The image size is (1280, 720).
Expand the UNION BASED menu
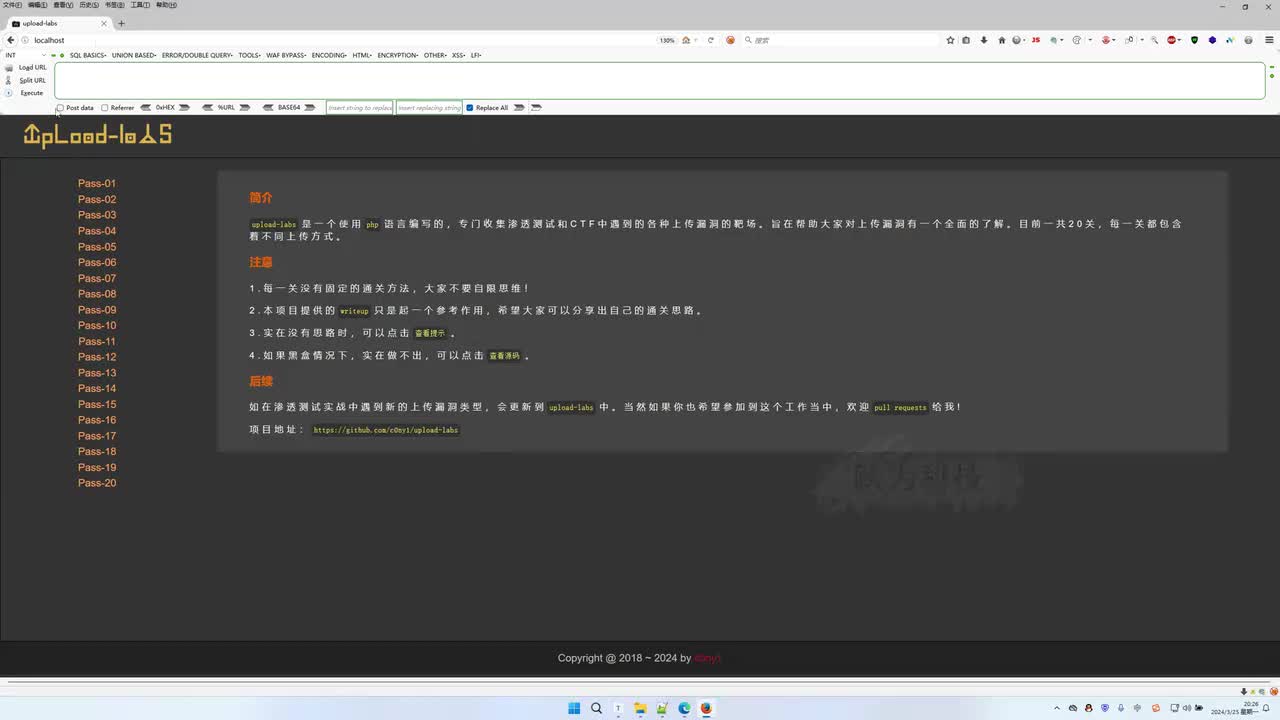134,55
